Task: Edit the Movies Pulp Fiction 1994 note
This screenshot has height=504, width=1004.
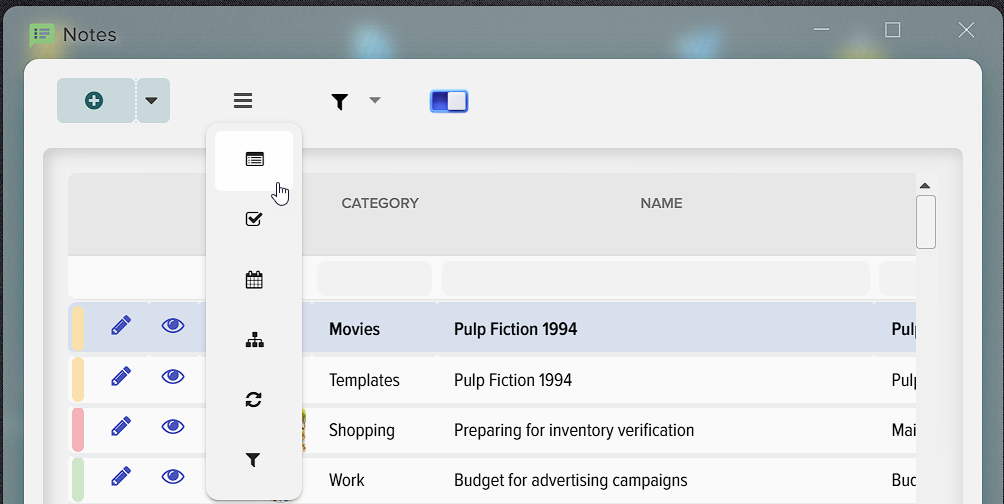Action: point(121,325)
